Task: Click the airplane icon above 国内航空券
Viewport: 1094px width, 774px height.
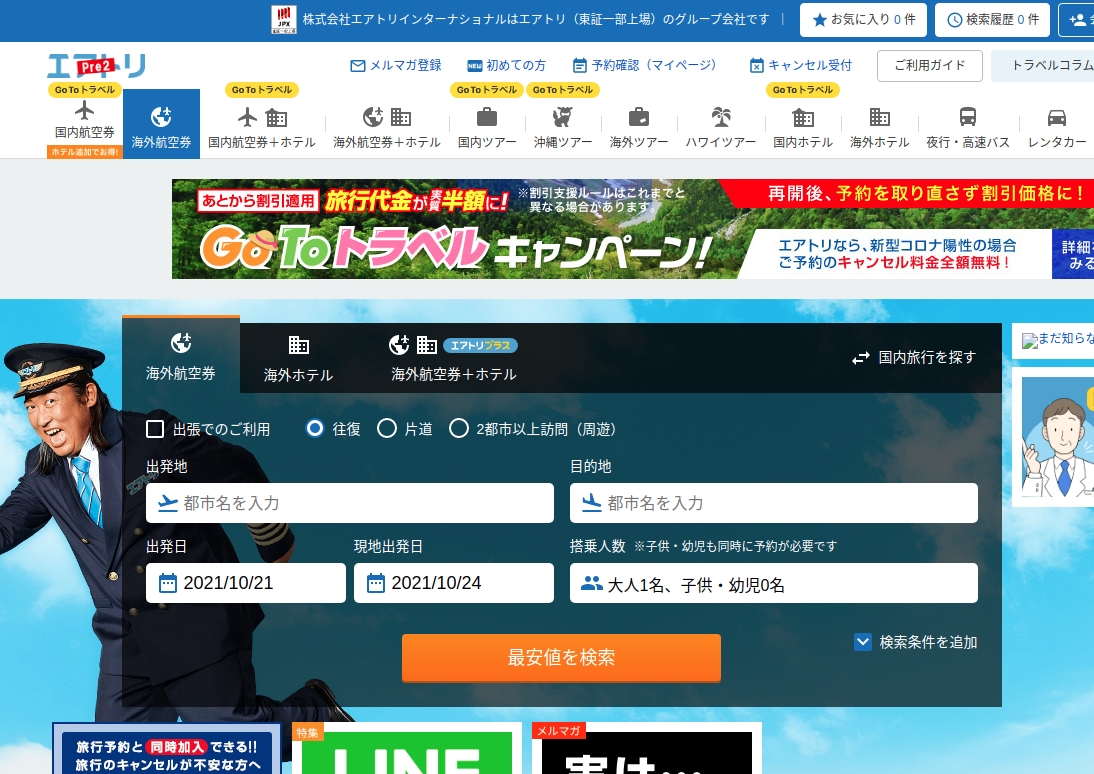Action: [84, 110]
